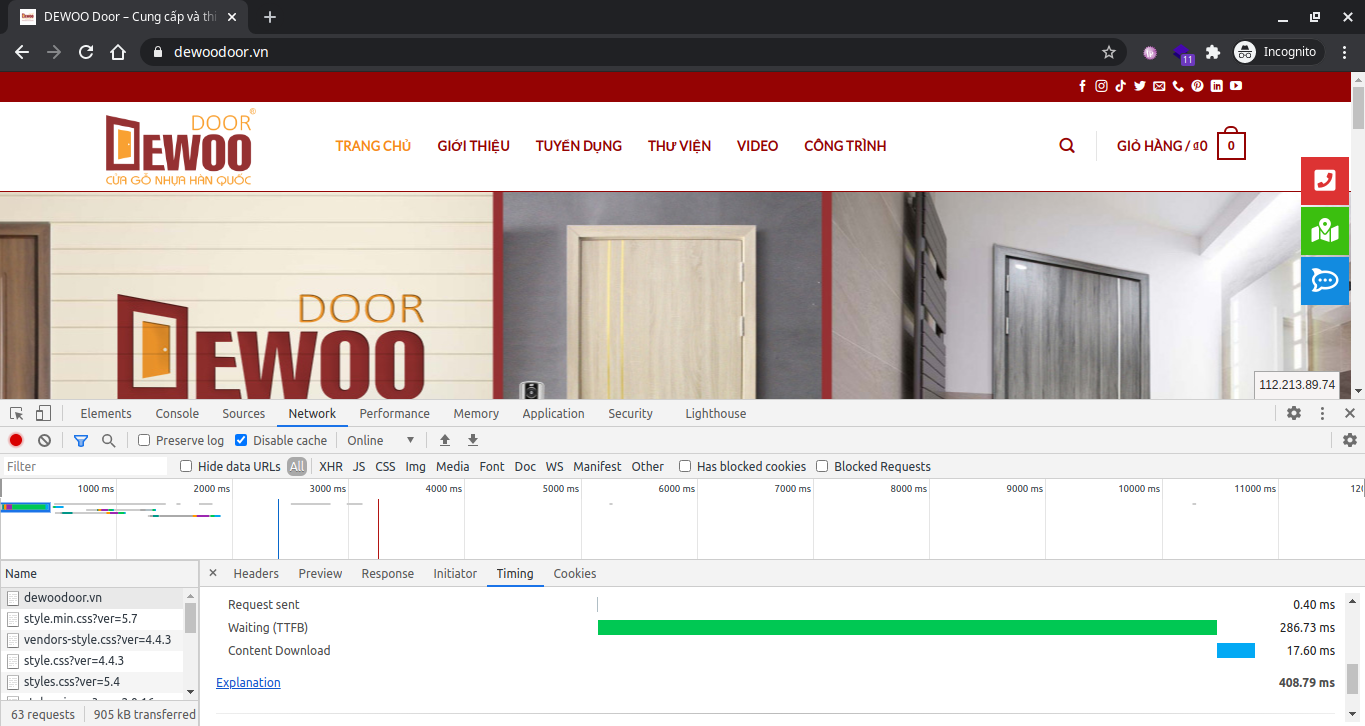Open the Headers tab of the request
Image resolution: width=1365 pixels, height=726 pixels.
pyautogui.click(x=256, y=573)
